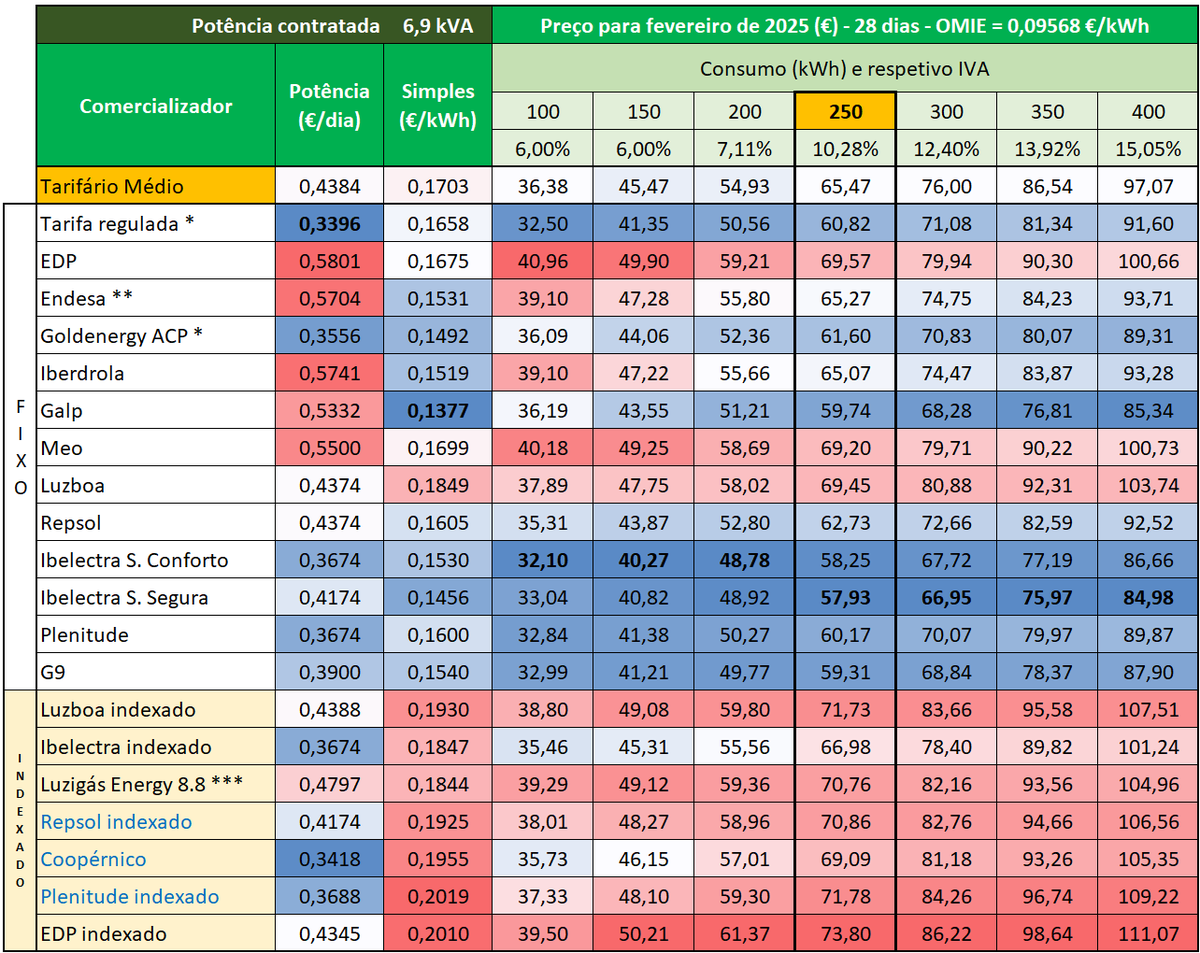The height and width of the screenshot is (953, 1200).
Task: Click the Luzboa fixed tariff cell
Action: click(156, 486)
